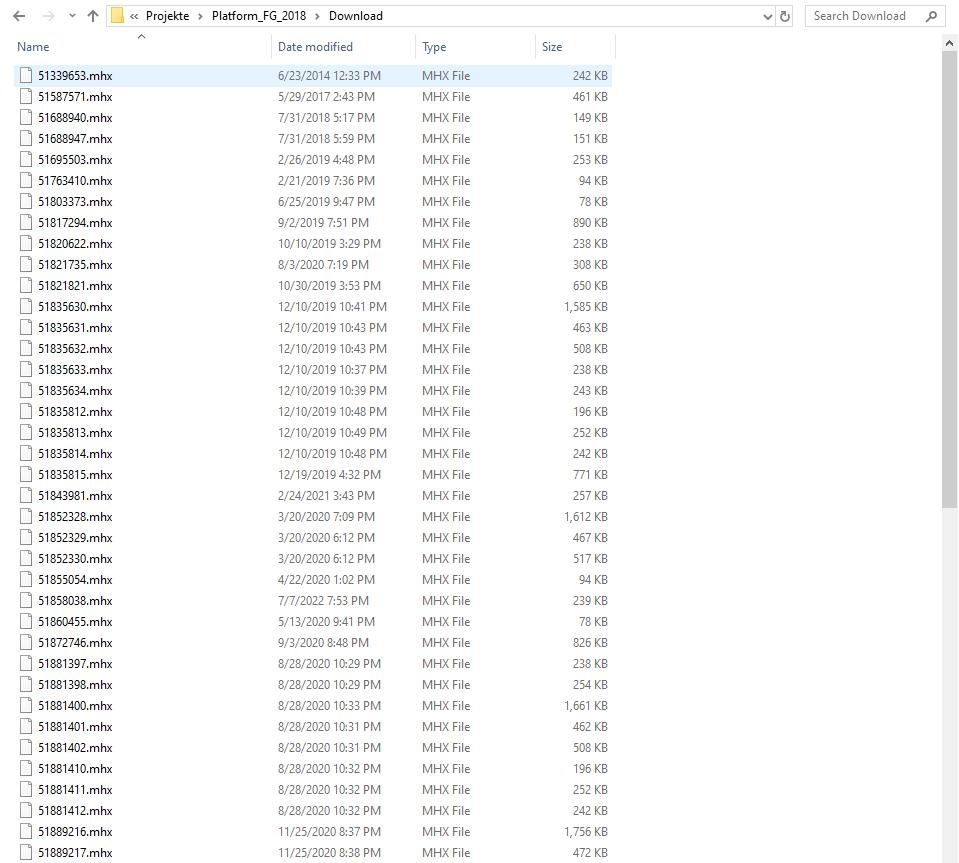Select file name 51852330.mhx
The width and height of the screenshot is (959, 863).
[x=75, y=558]
